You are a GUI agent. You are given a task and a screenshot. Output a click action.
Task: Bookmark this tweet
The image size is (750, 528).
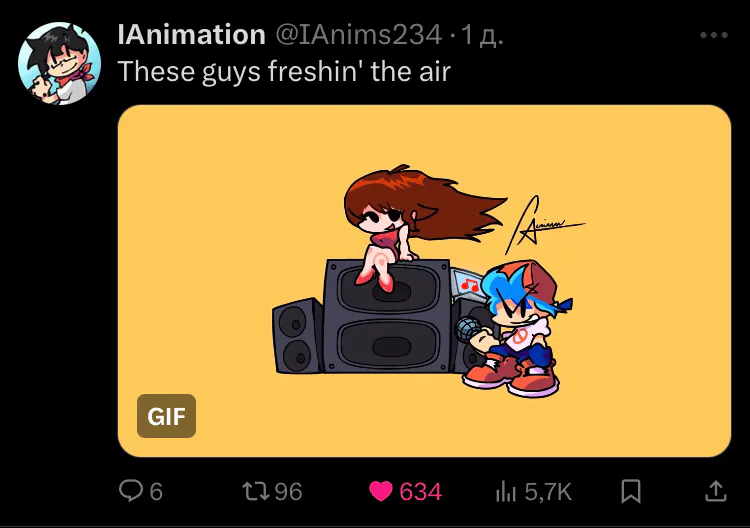631,491
